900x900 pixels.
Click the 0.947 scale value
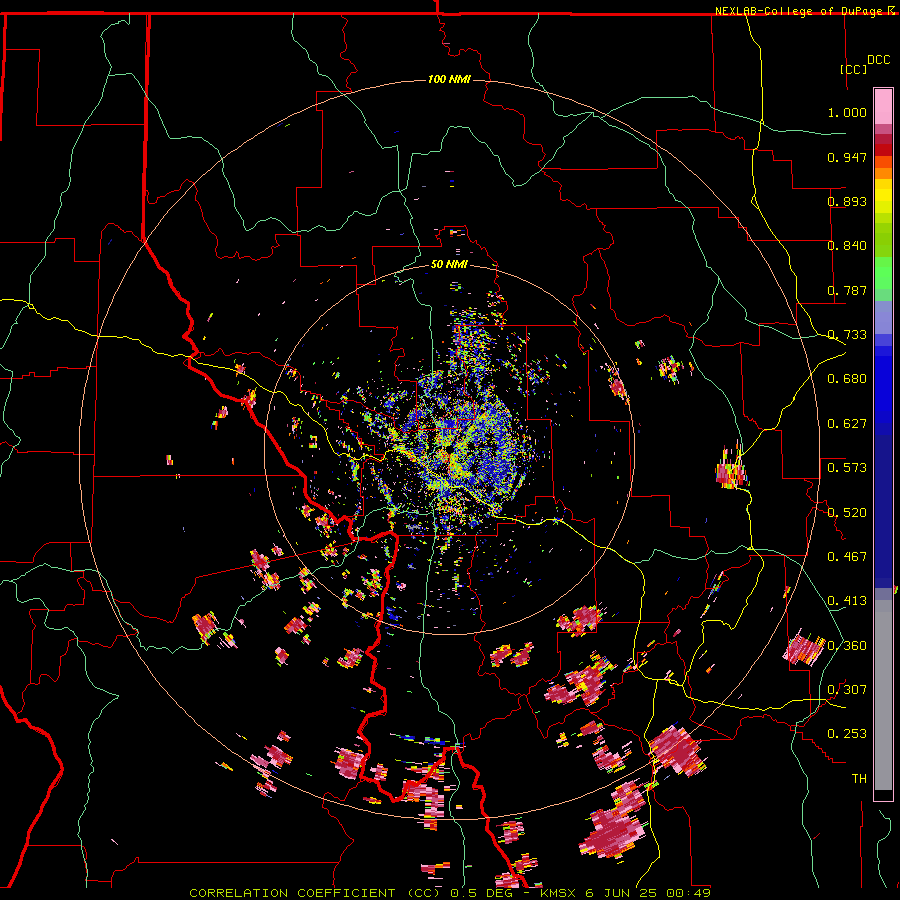tap(847, 157)
